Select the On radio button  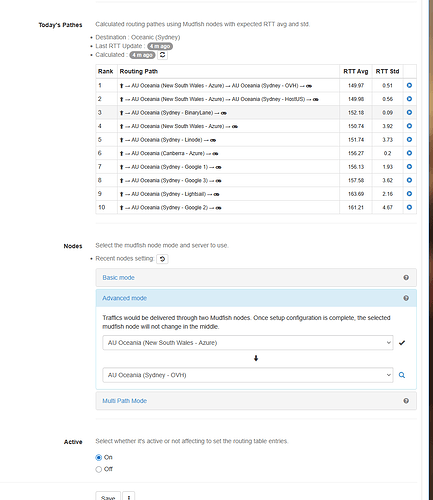click(99, 458)
